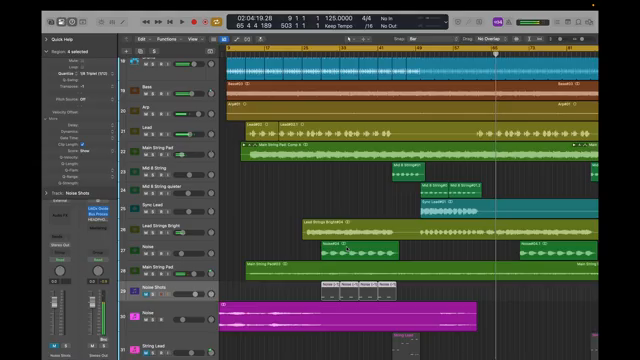Click the Rewind transport button
This screenshot has height=360, width=640.
[146, 22]
